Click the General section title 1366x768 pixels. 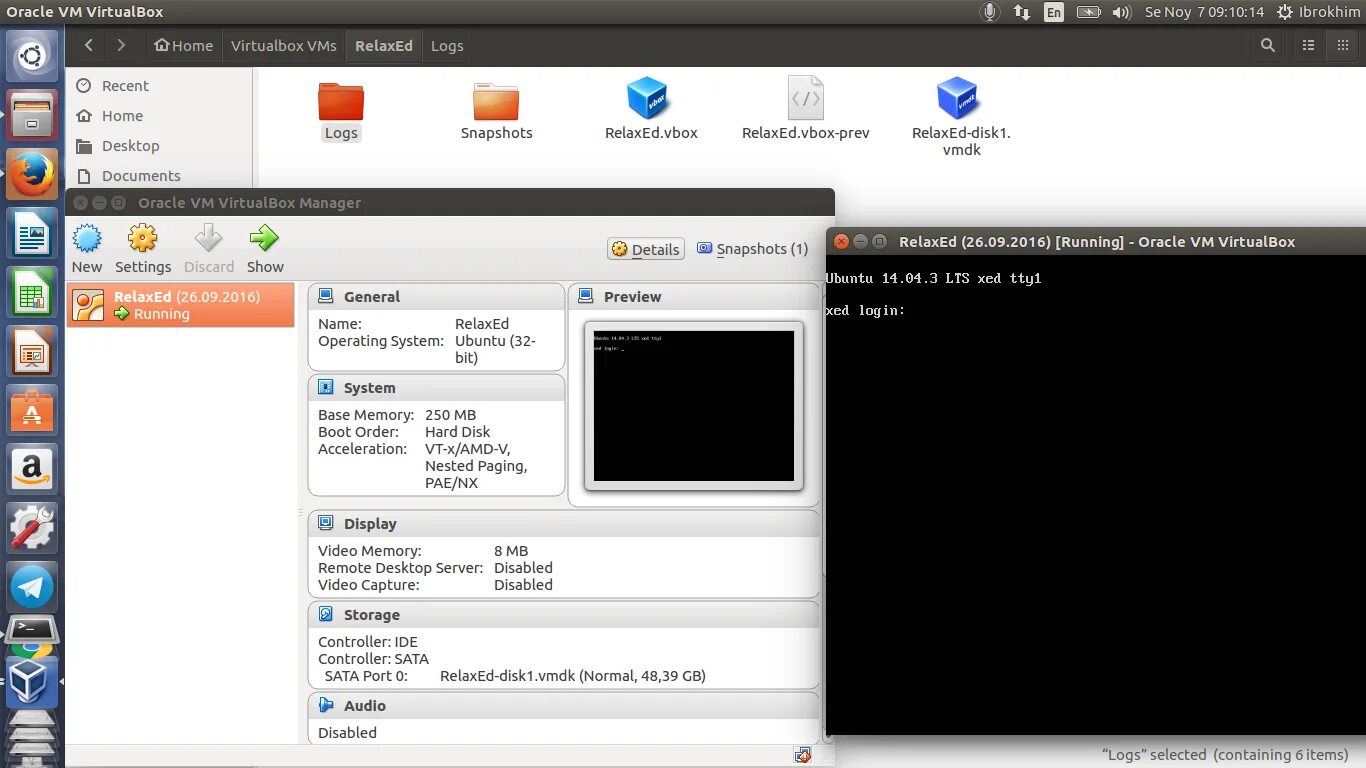coord(372,297)
